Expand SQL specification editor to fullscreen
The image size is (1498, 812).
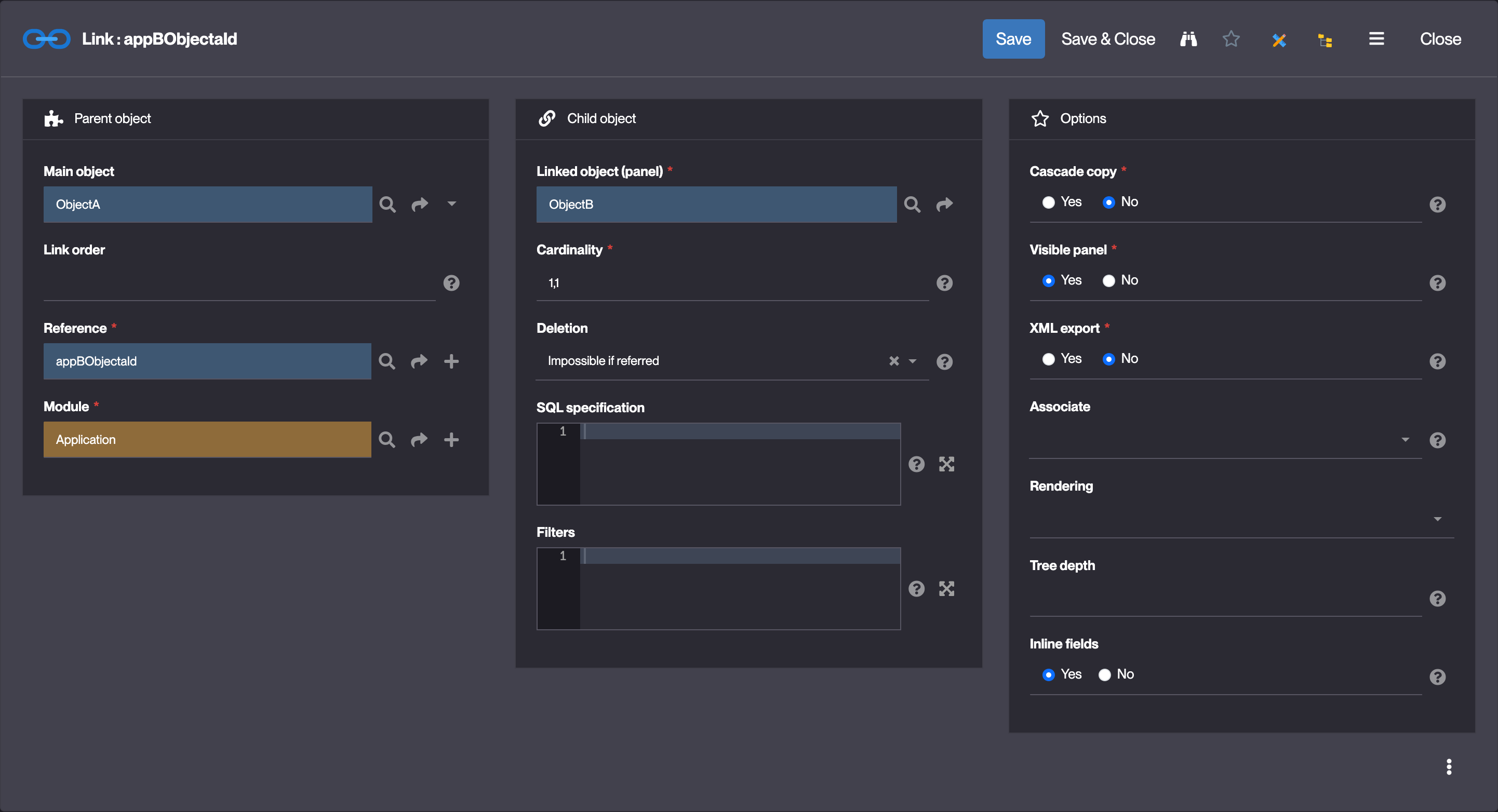click(947, 464)
